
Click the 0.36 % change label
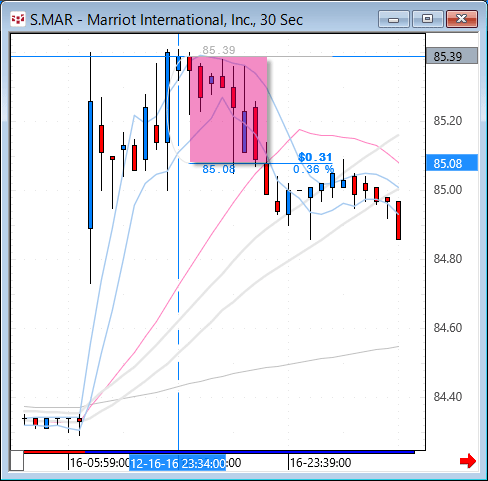tap(313, 169)
